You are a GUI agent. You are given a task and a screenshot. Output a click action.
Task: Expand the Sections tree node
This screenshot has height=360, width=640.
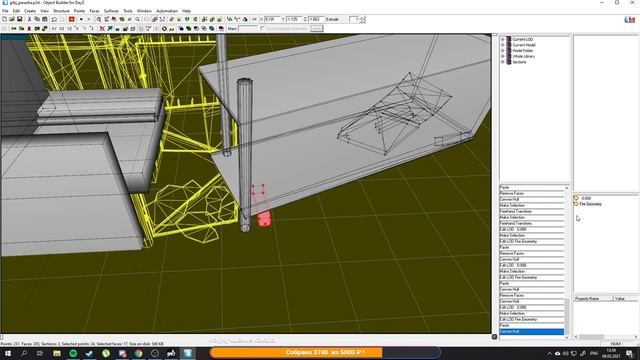click(x=503, y=62)
